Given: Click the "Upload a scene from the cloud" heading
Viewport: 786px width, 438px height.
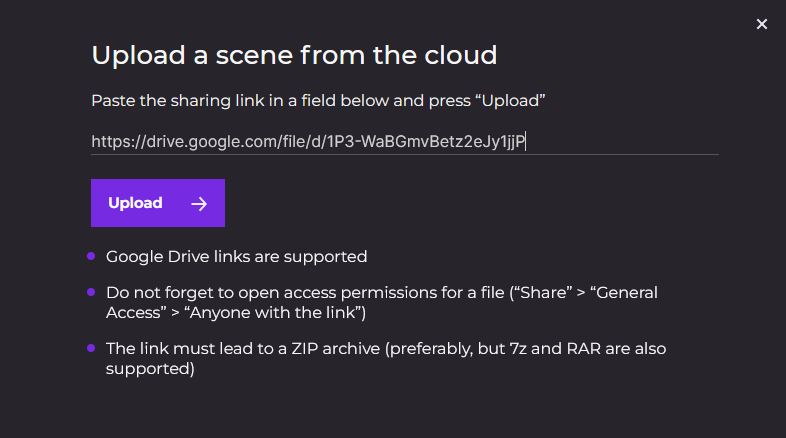Looking at the screenshot, I should [x=294, y=54].
